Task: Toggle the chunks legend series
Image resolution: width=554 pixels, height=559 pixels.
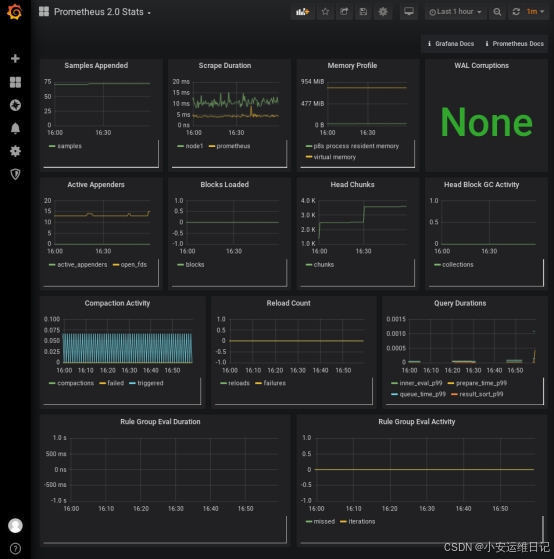Action: pyautogui.click(x=324, y=265)
